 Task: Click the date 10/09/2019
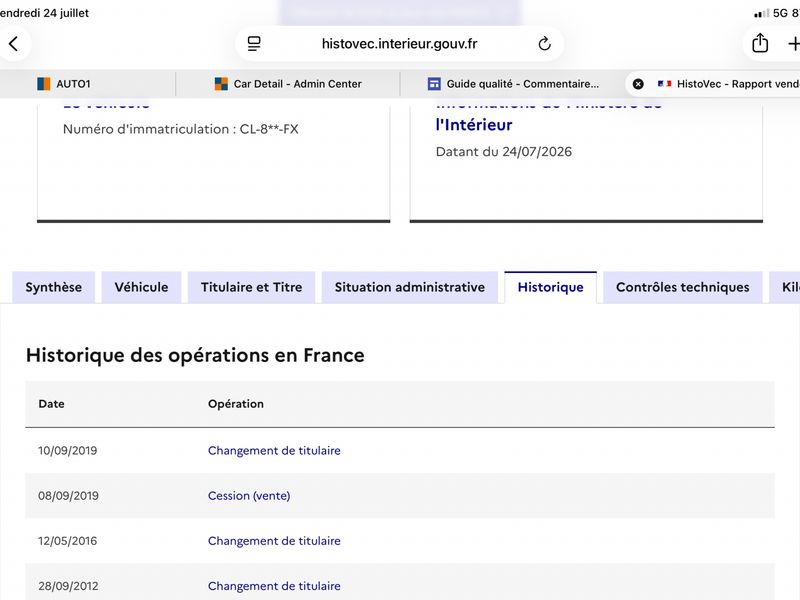point(67,451)
